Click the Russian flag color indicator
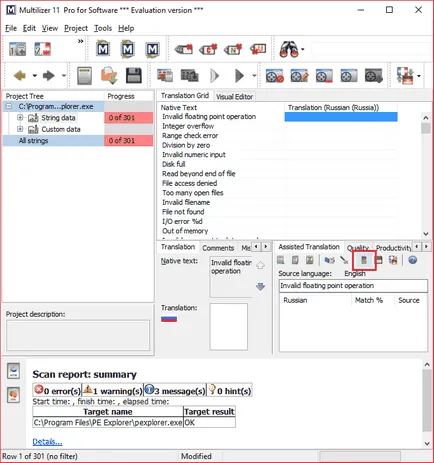Screen dimensions: 434x463 pyautogui.click(x=169, y=319)
